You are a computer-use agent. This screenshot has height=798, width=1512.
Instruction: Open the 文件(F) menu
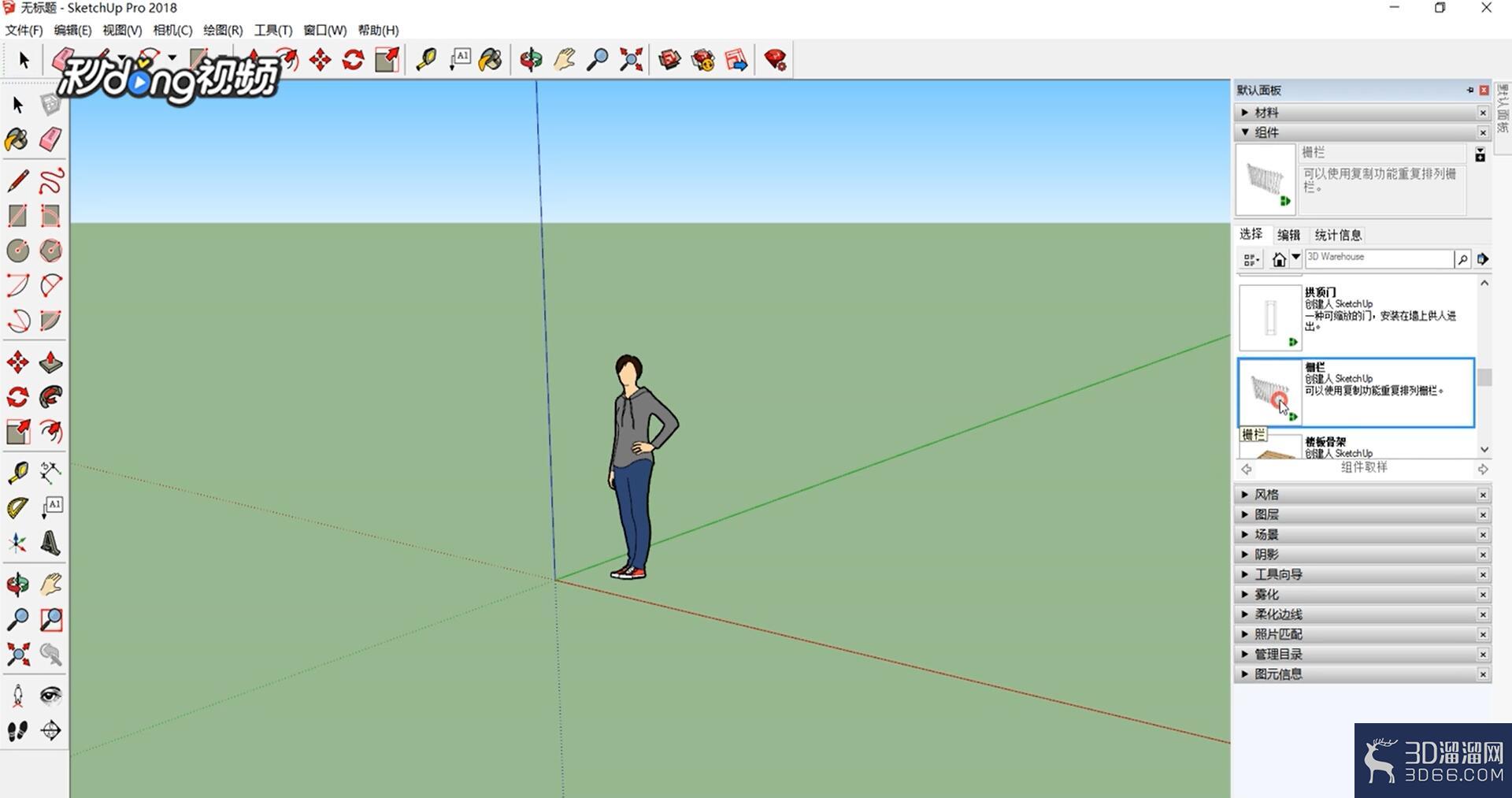tap(24, 30)
